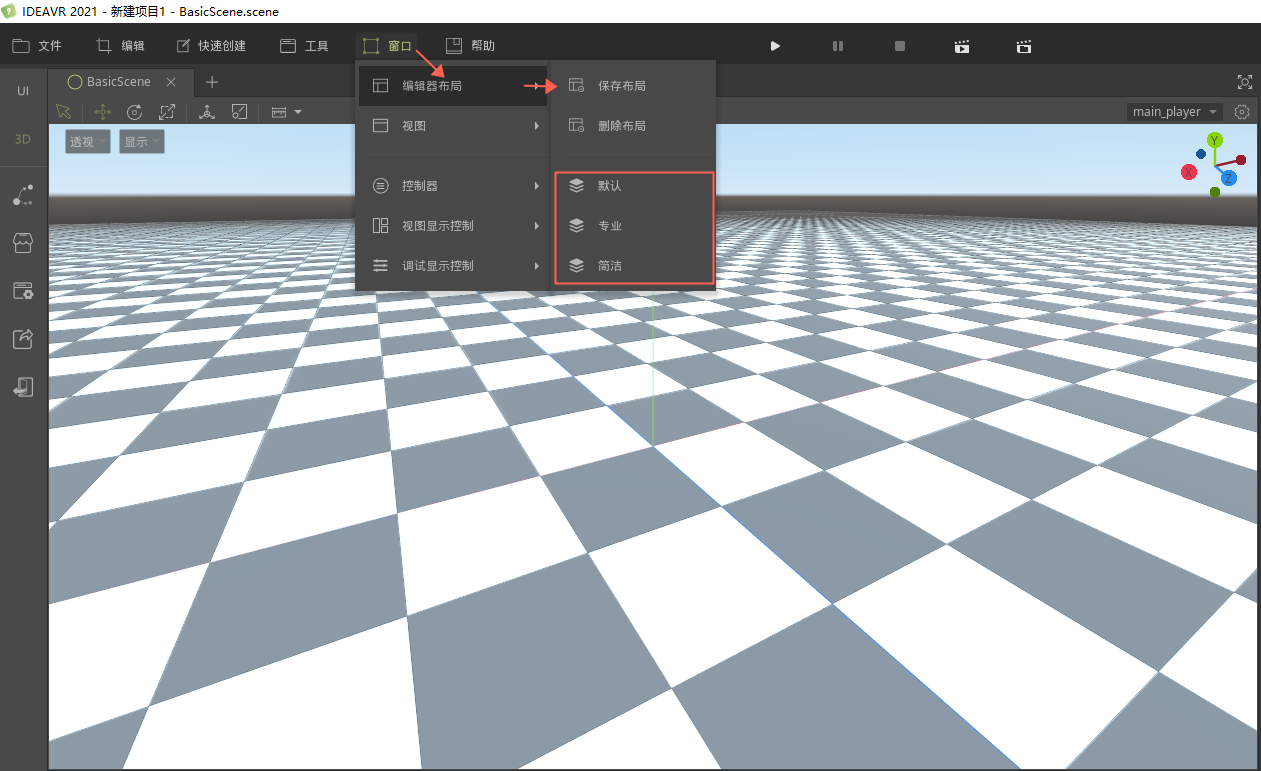This screenshot has height=771, width=1261.
Task: Click the 窗口 menu
Action: click(x=387, y=46)
